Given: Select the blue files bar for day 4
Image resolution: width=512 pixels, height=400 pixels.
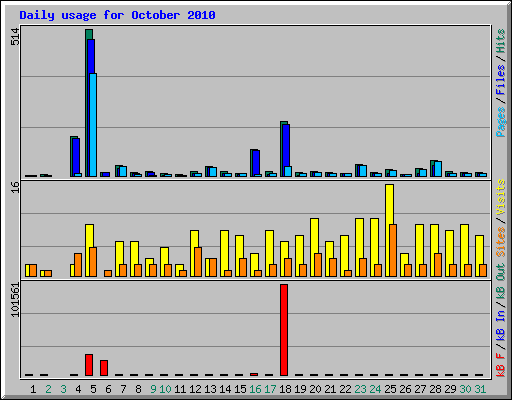Looking at the screenshot, I should (76, 156).
